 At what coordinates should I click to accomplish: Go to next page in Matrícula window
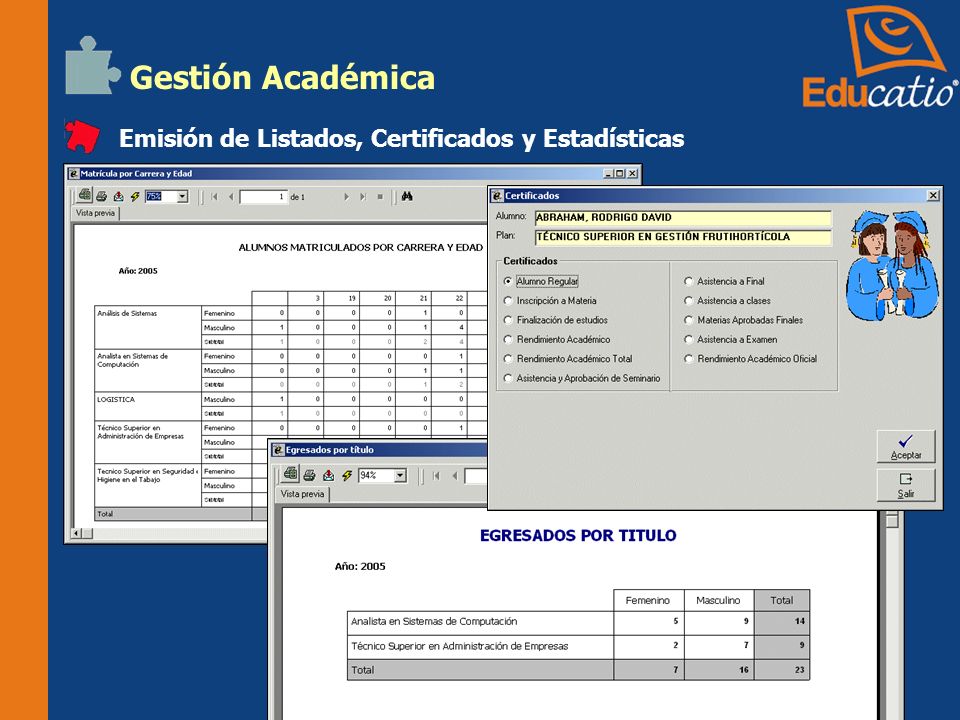click(x=347, y=197)
